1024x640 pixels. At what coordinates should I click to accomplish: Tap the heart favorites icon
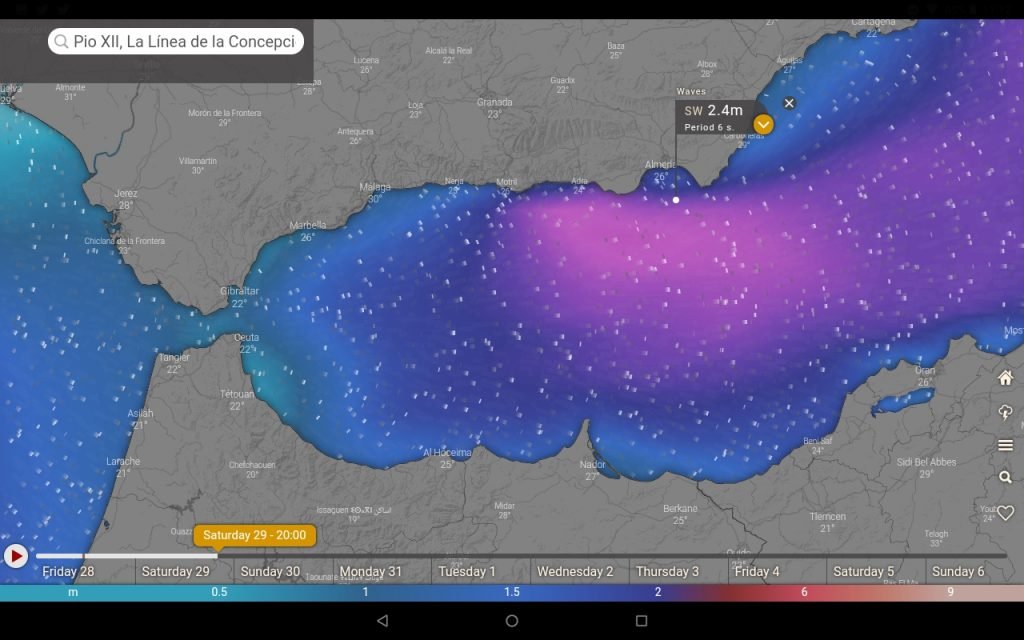click(x=1005, y=513)
